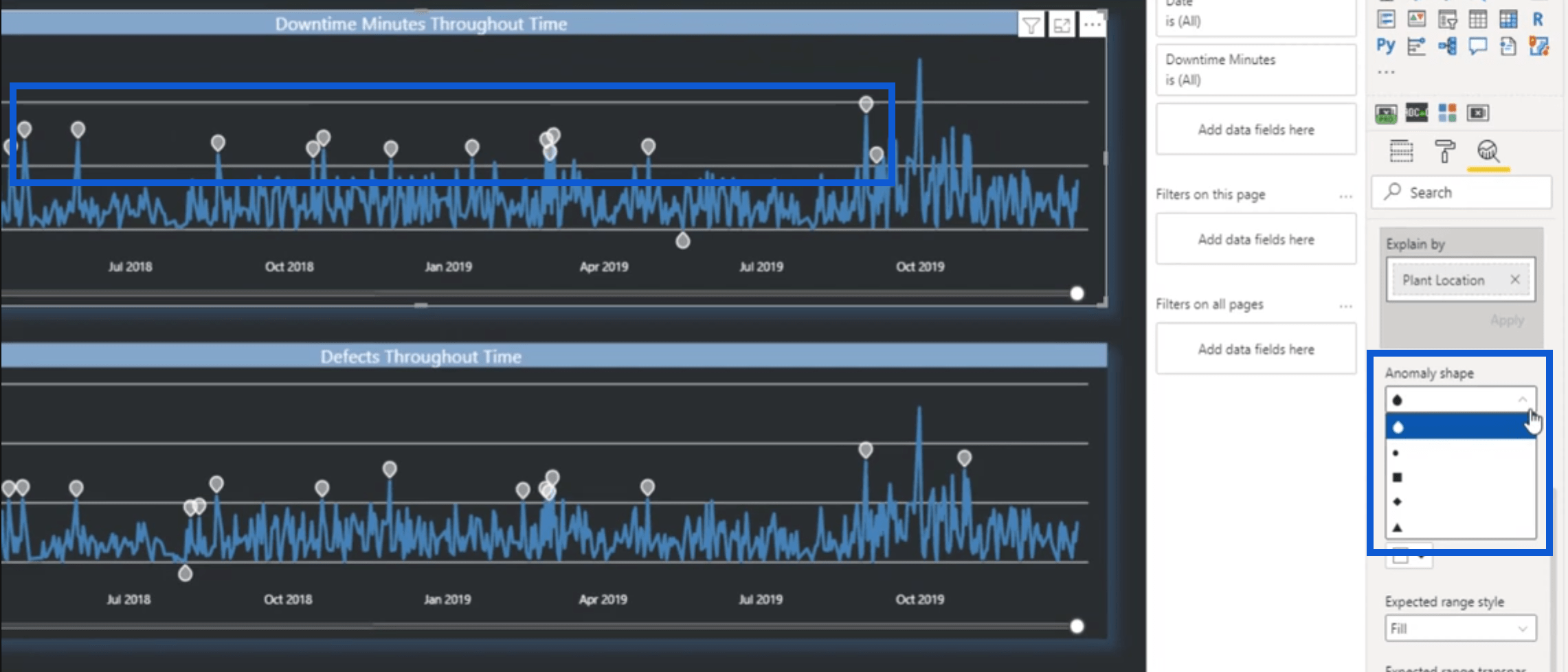This screenshot has height=672, width=1568.
Task: Click the Search field in Analytics pane
Action: pyautogui.click(x=1461, y=192)
